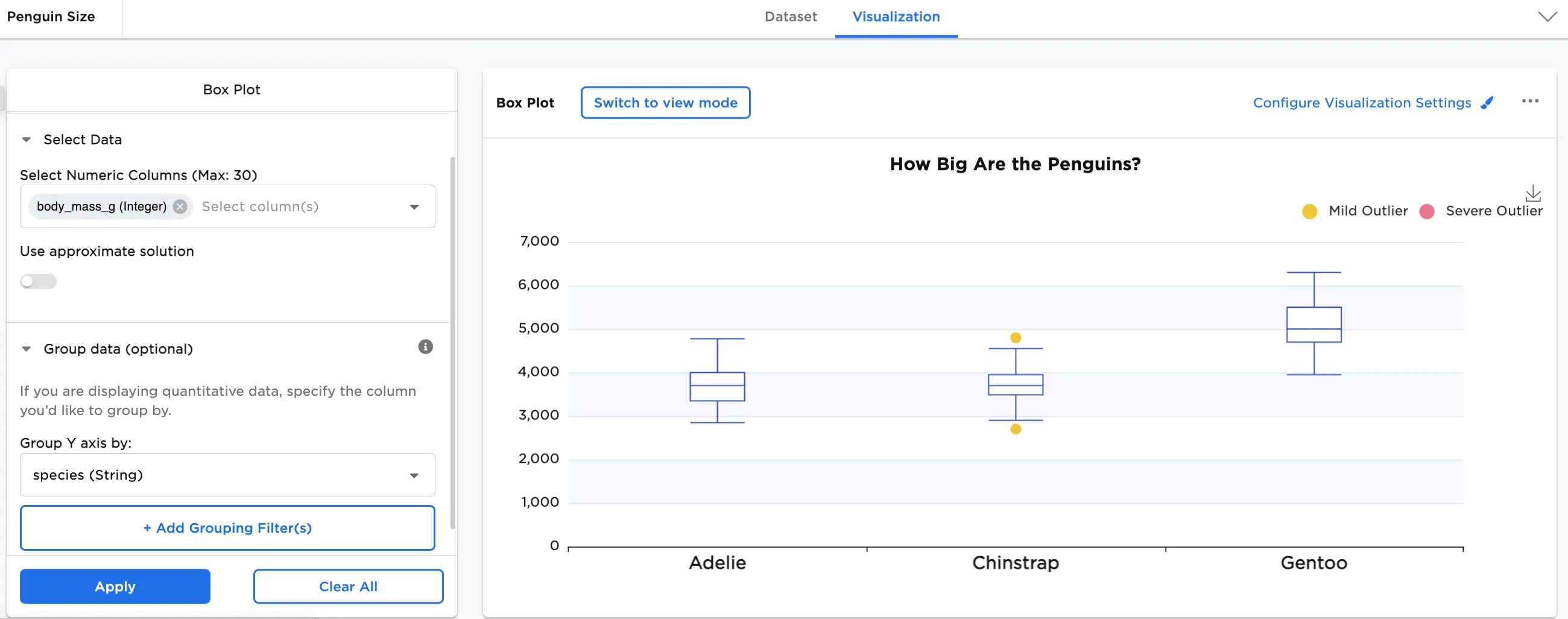Click the Severe Outlier legend dot
1568x619 pixels.
1427,211
